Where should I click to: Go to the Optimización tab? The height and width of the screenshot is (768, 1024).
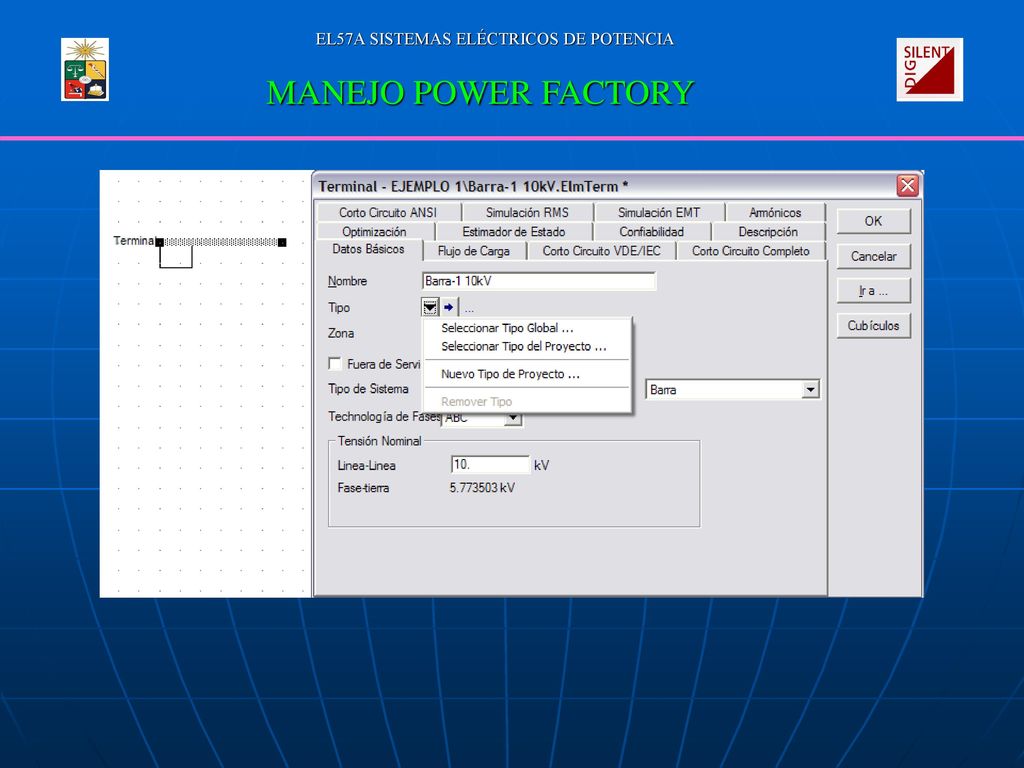[374, 232]
